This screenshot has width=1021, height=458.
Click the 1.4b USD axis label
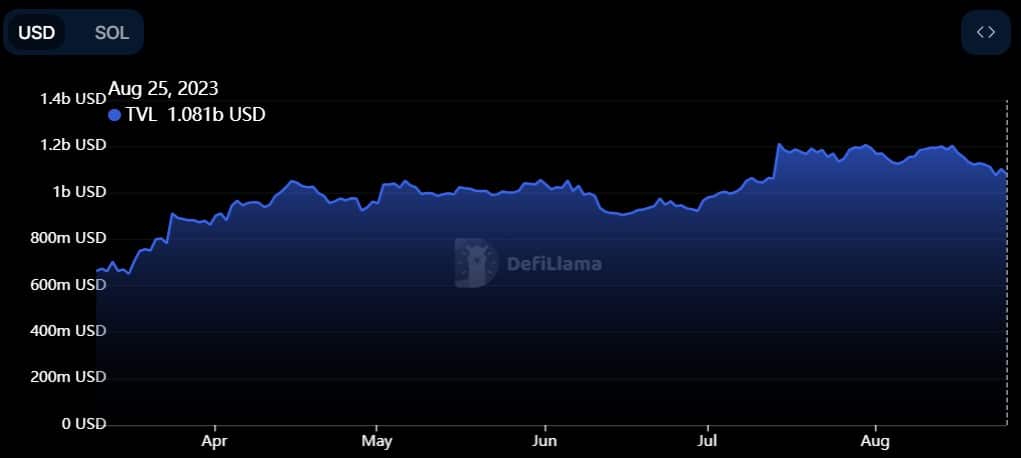point(73,99)
